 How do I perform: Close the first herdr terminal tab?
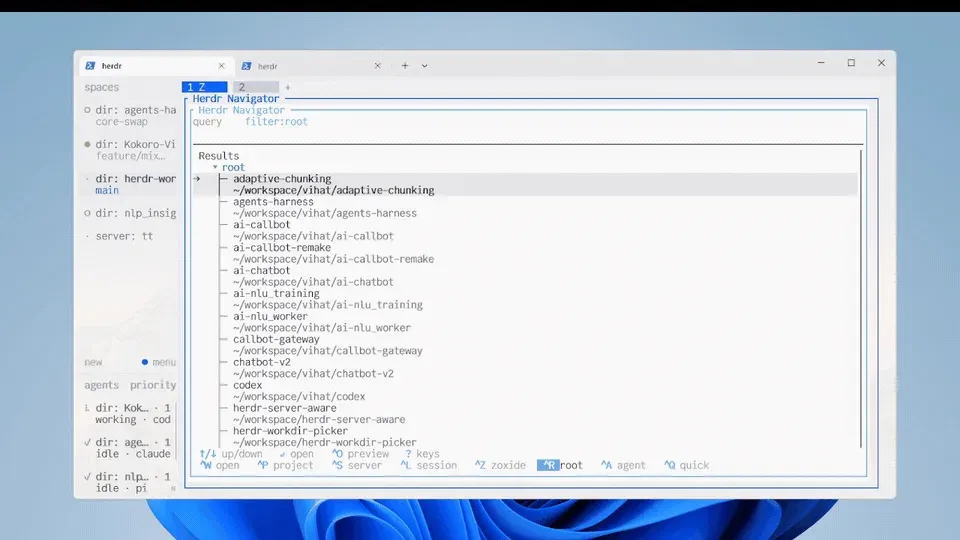[222, 66]
